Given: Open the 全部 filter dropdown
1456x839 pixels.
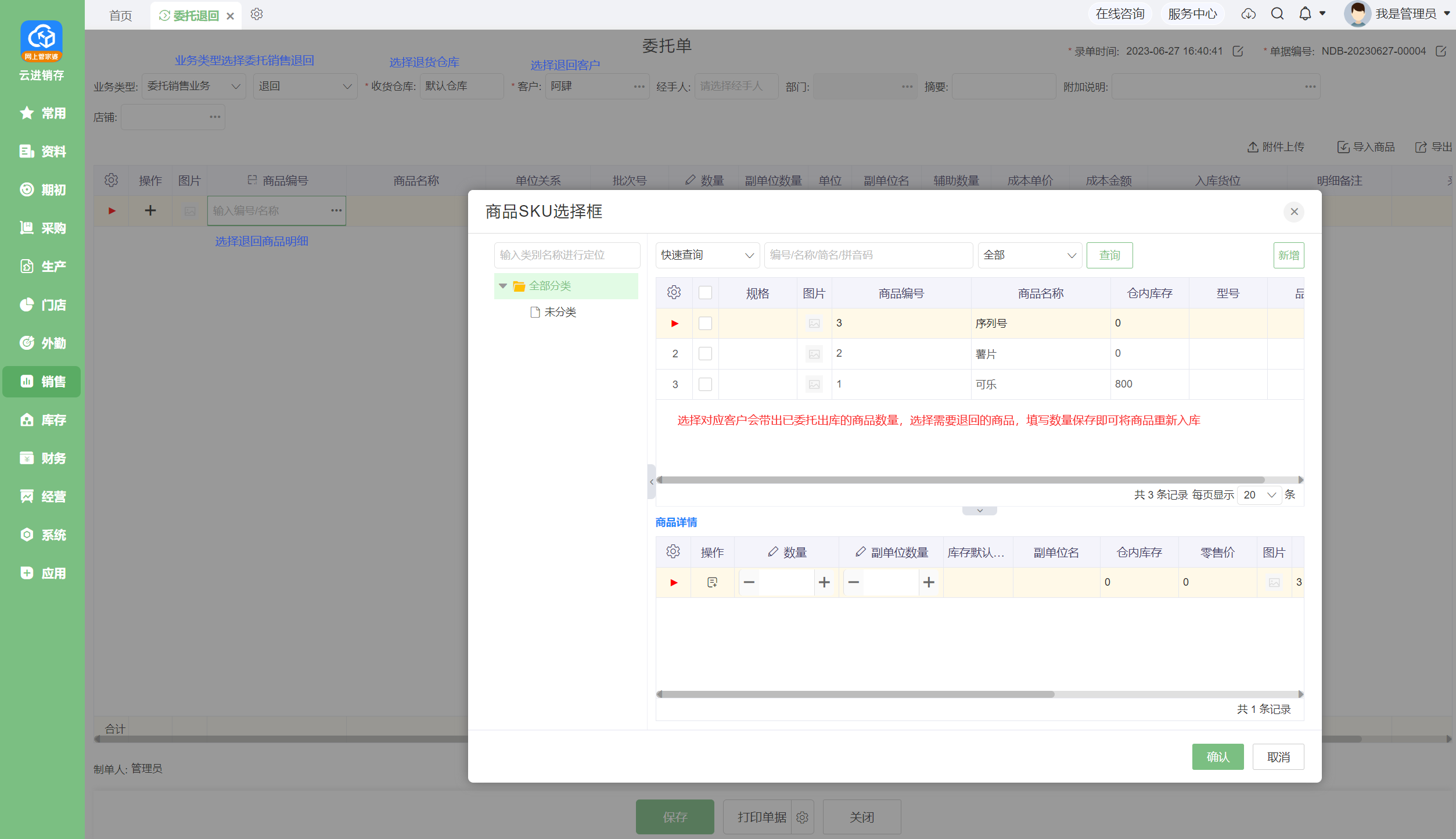Looking at the screenshot, I should pyautogui.click(x=1030, y=256).
